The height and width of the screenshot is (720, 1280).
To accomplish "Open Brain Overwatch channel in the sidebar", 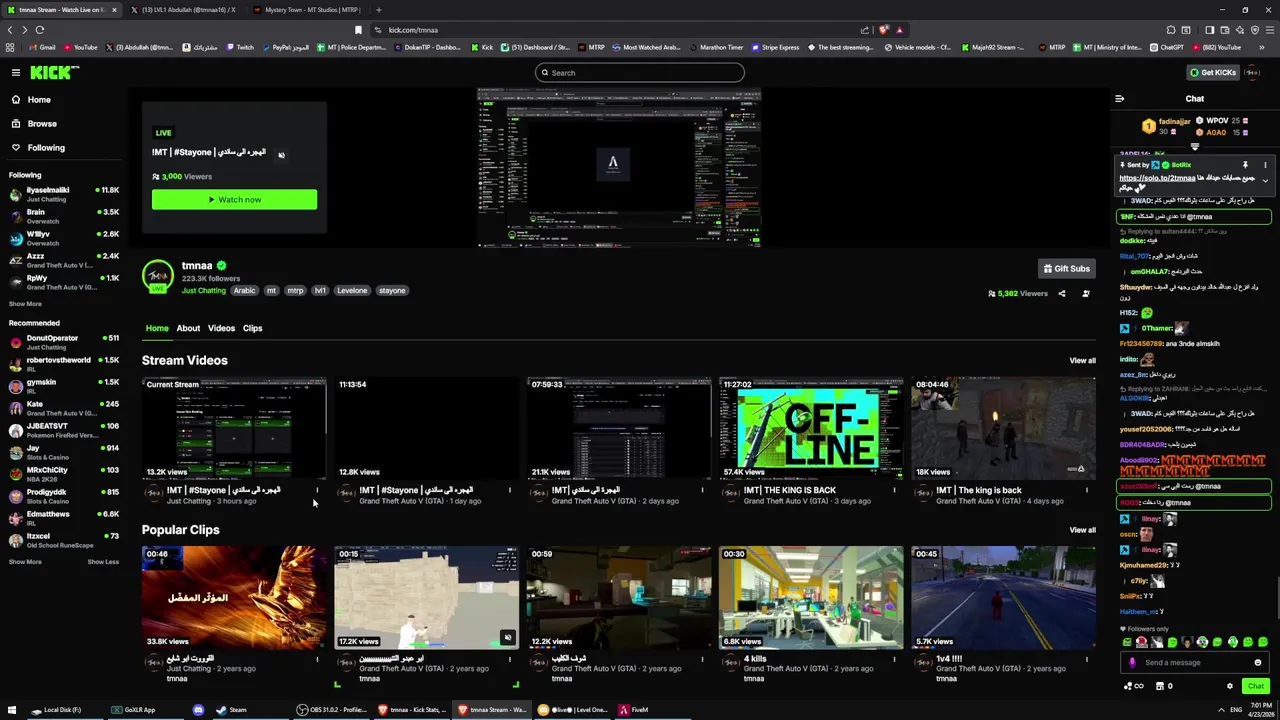I will click(x=63, y=216).
